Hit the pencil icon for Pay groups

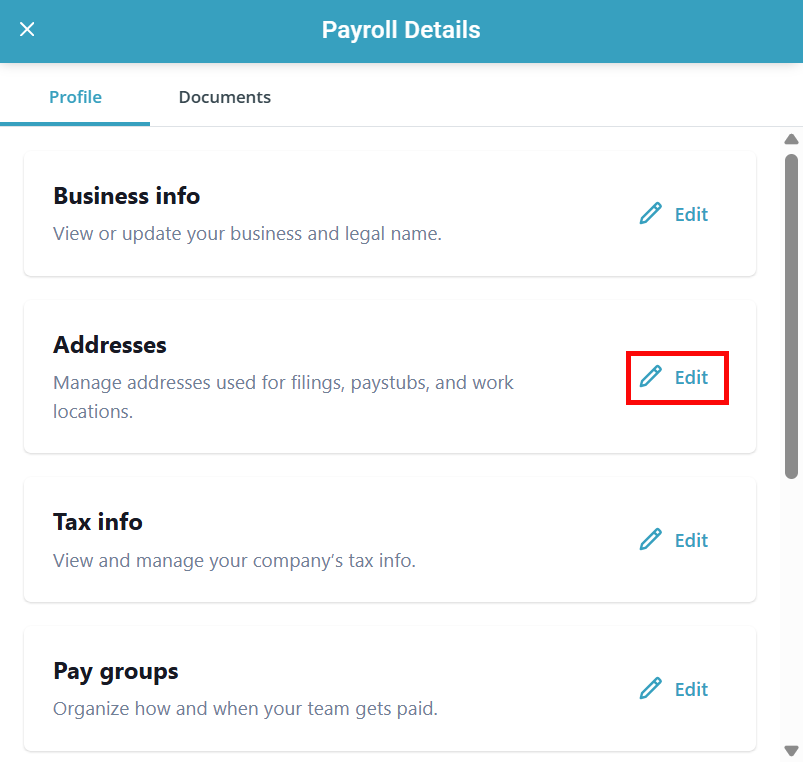click(x=651, y=689)
